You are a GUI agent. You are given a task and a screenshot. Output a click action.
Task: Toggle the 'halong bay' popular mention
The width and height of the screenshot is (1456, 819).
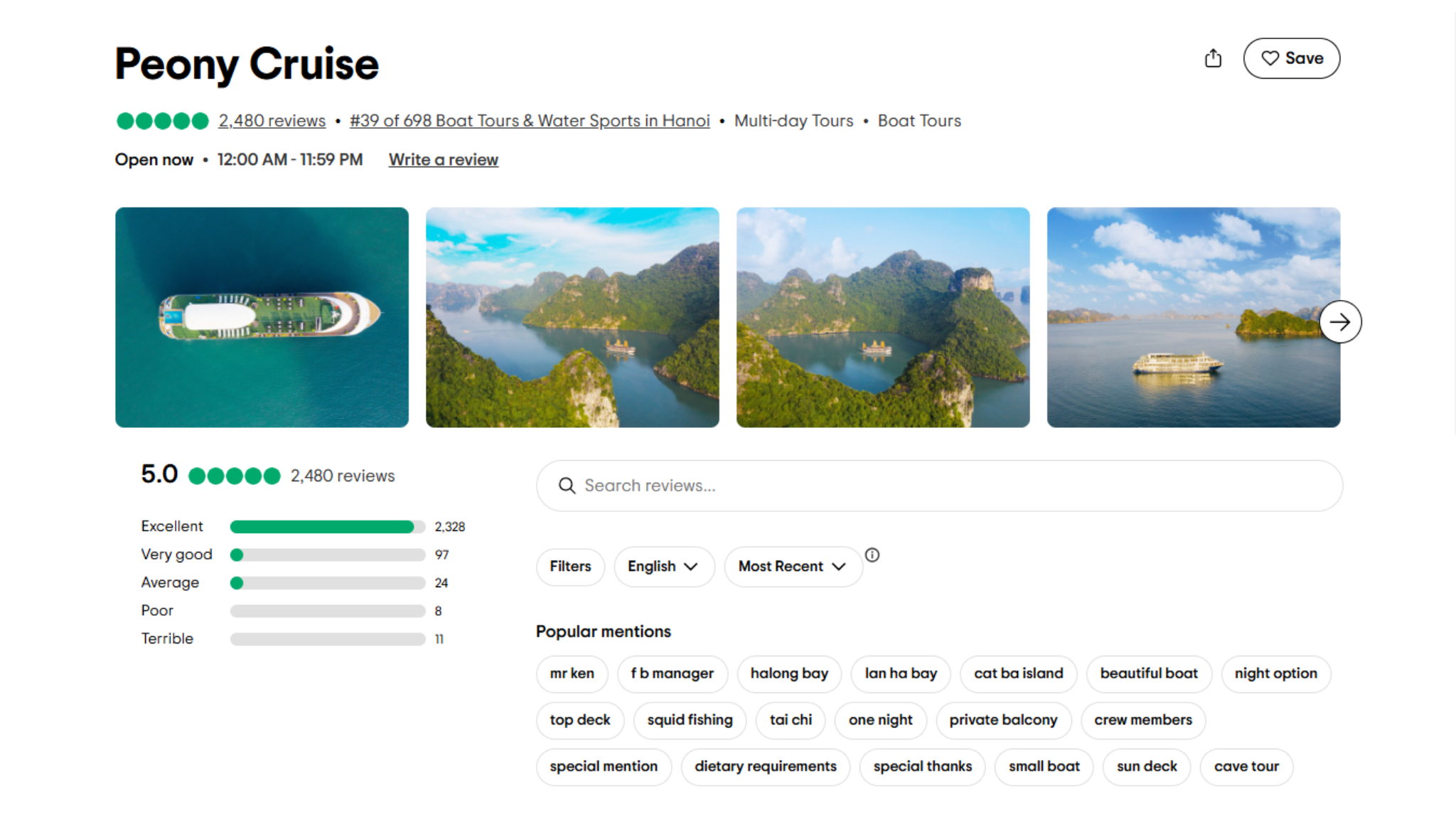(789, 674)
